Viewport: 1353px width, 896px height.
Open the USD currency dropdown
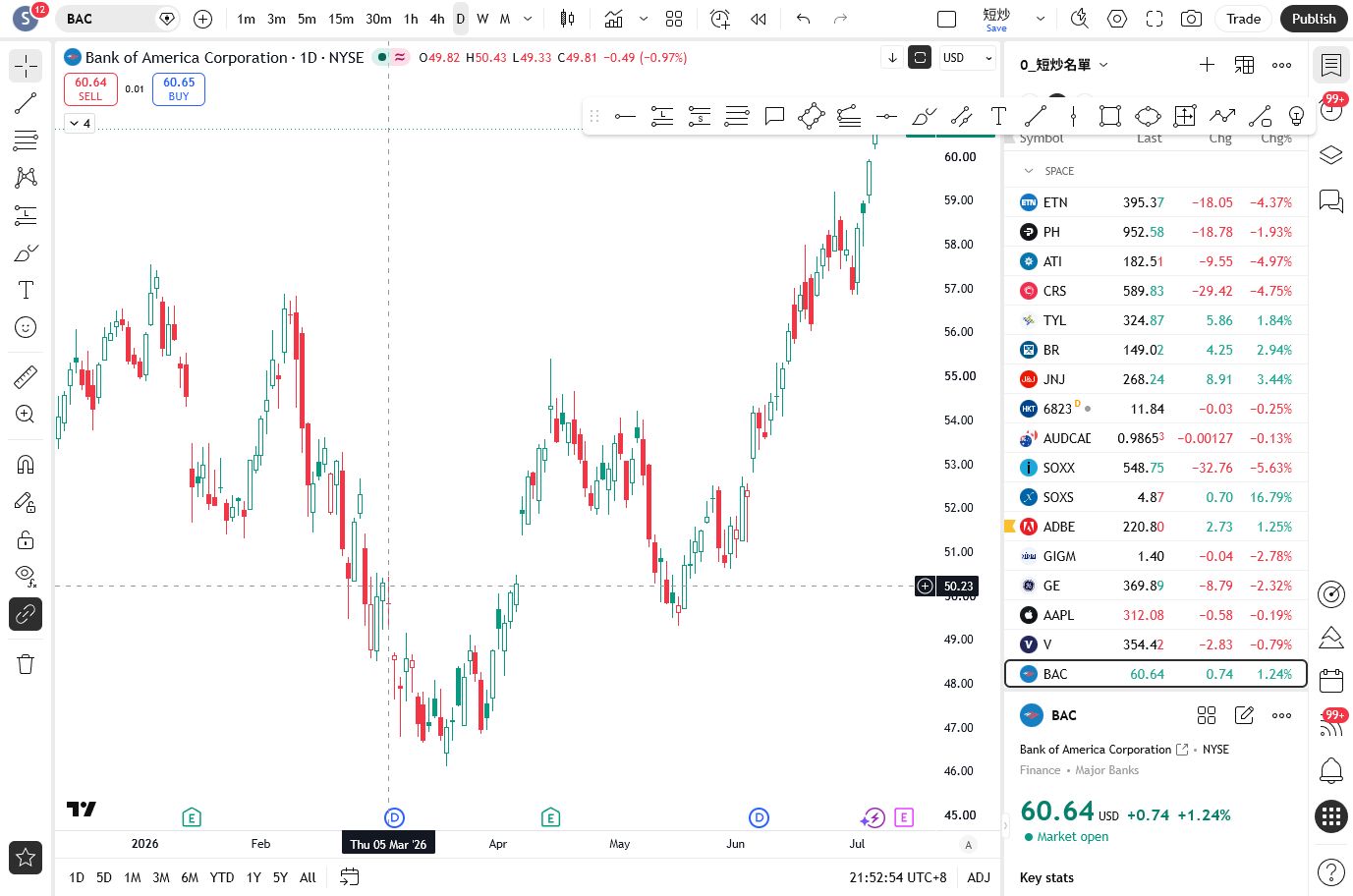(x=968, y=58)
